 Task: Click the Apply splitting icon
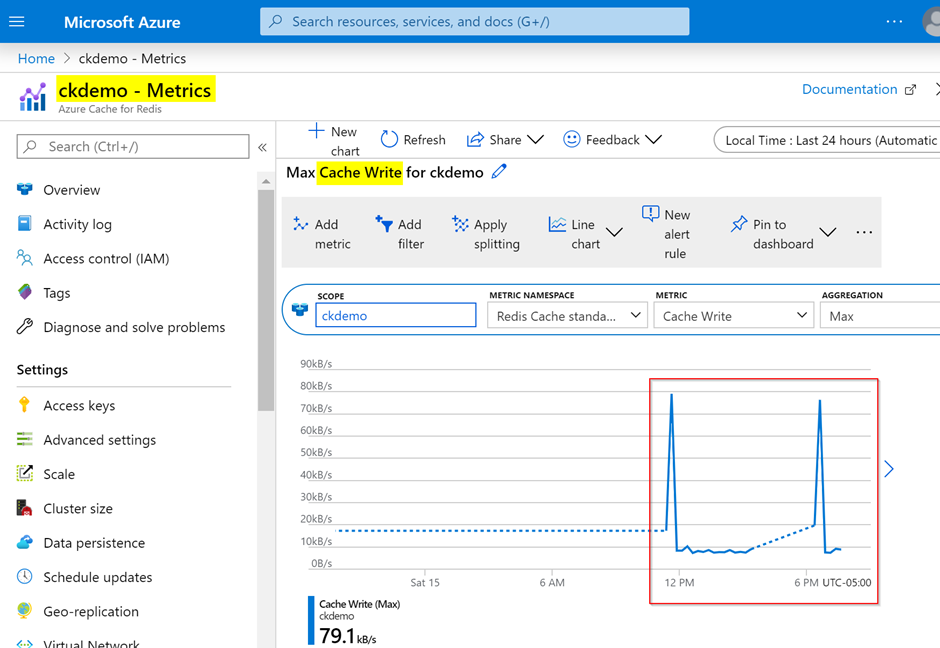[x=460, y=224]
